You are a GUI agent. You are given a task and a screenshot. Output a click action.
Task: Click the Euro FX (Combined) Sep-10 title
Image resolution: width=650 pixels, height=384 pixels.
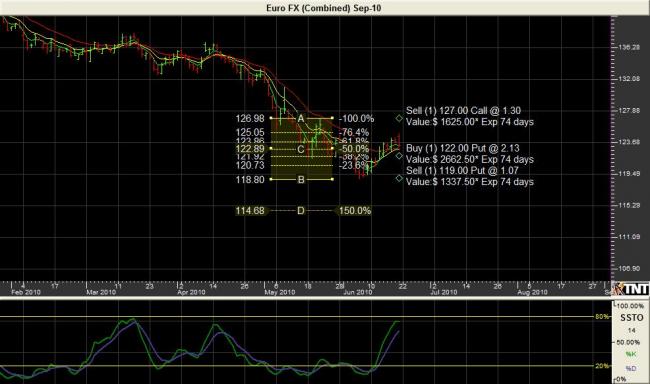(x=323, y=8)
